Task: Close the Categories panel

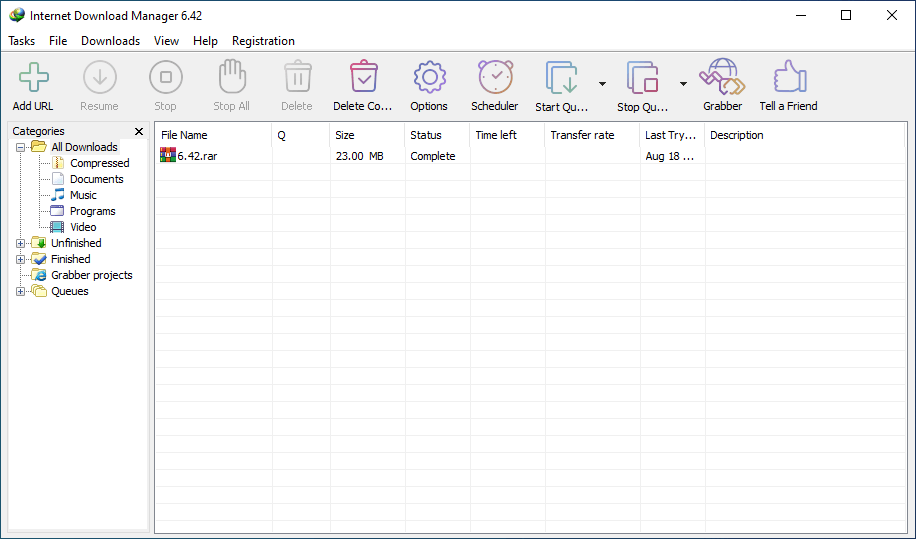Action: pyautogui.click(x=139, y=131)
